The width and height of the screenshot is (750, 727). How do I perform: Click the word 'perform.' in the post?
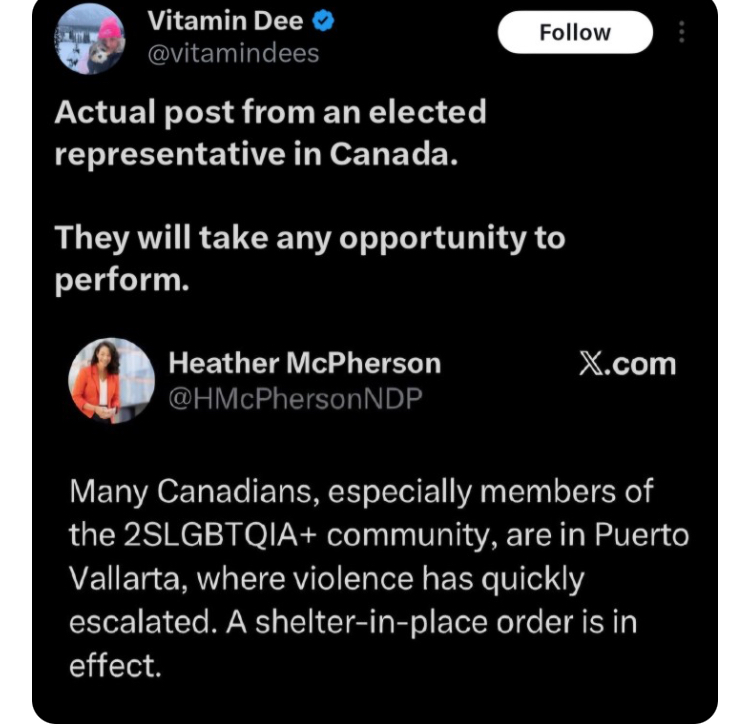[121, 282]
